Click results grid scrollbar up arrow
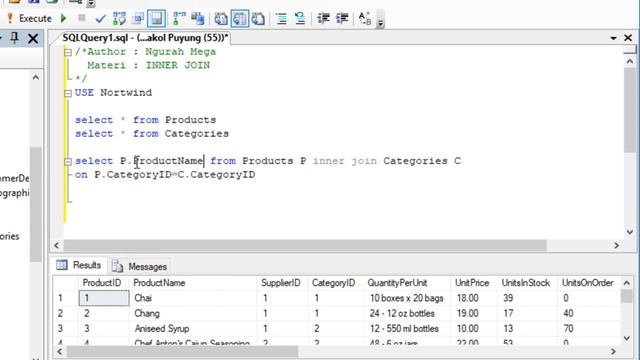 click(x=627, y=283)
